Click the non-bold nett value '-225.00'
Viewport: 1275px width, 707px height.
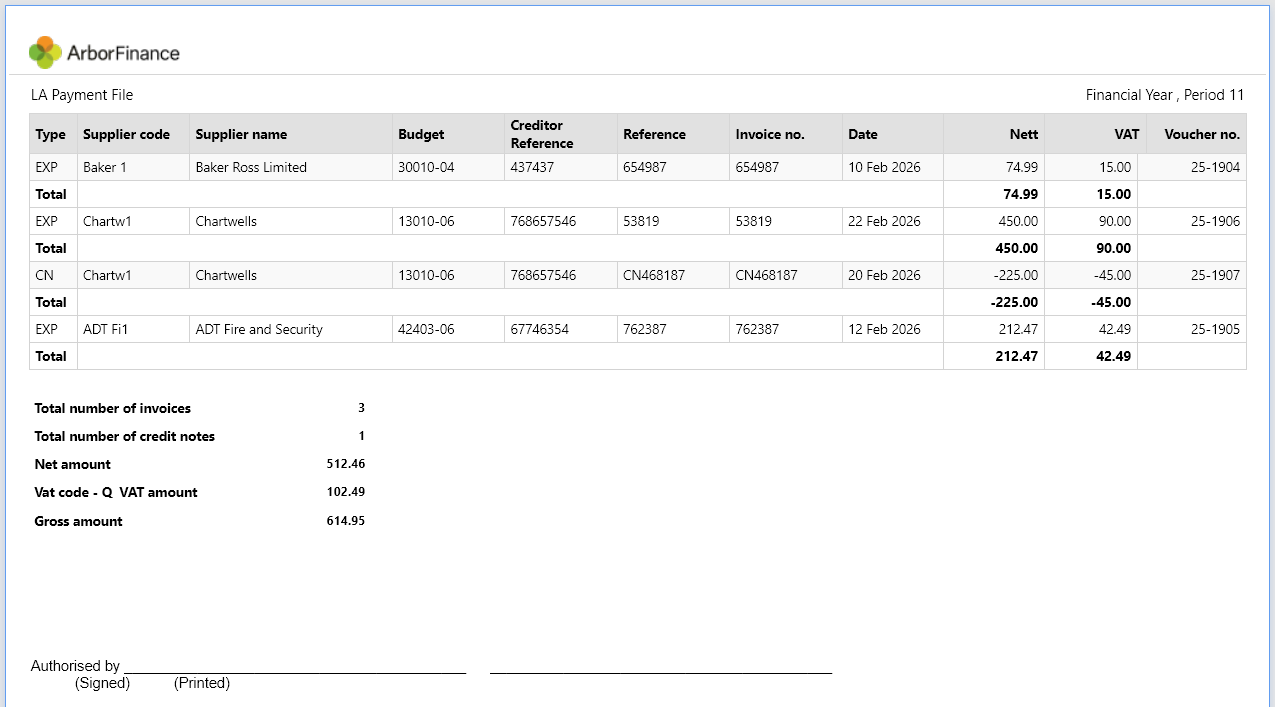[1016, 275]
